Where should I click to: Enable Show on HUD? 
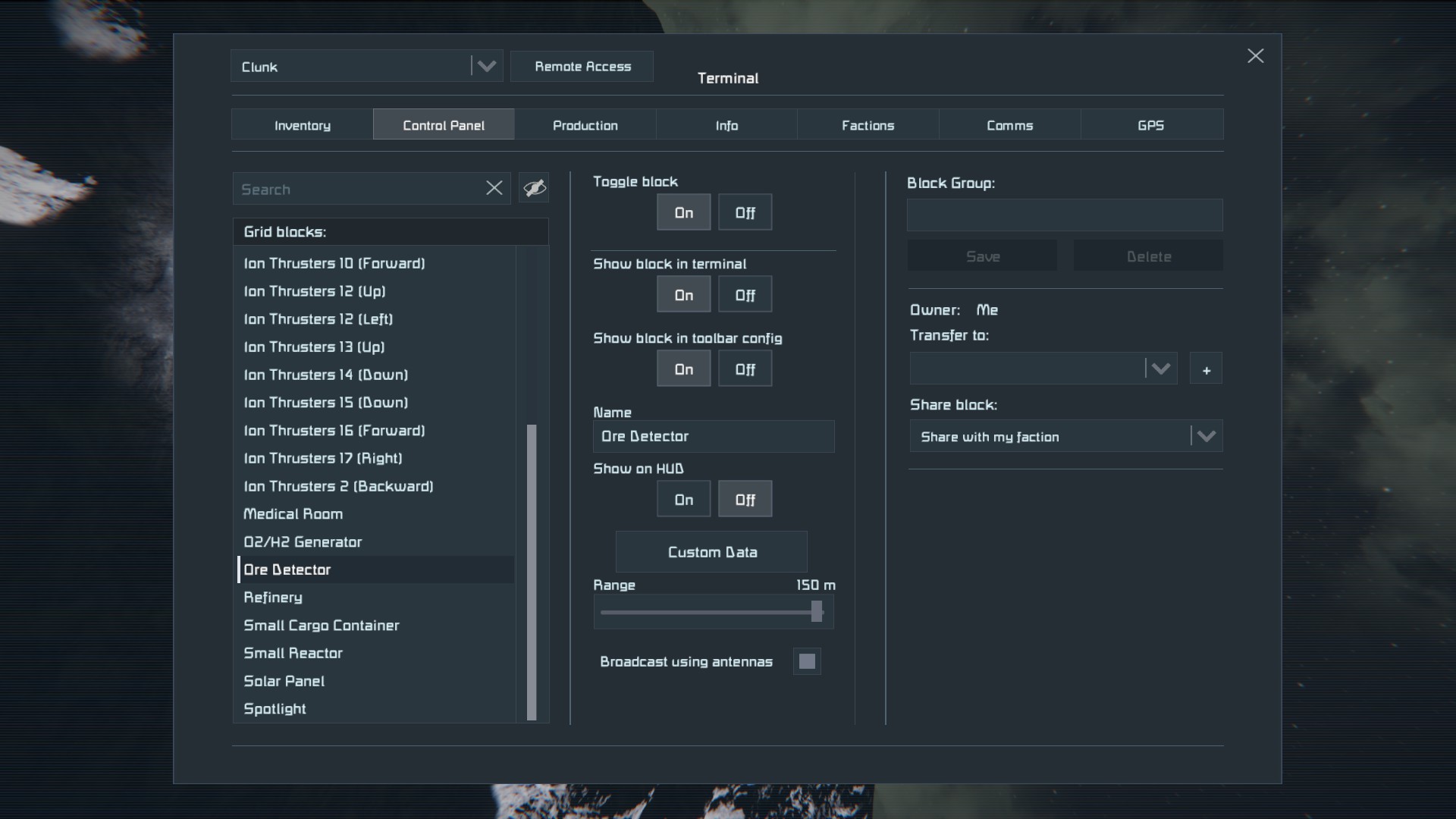(x=683, y=500)
